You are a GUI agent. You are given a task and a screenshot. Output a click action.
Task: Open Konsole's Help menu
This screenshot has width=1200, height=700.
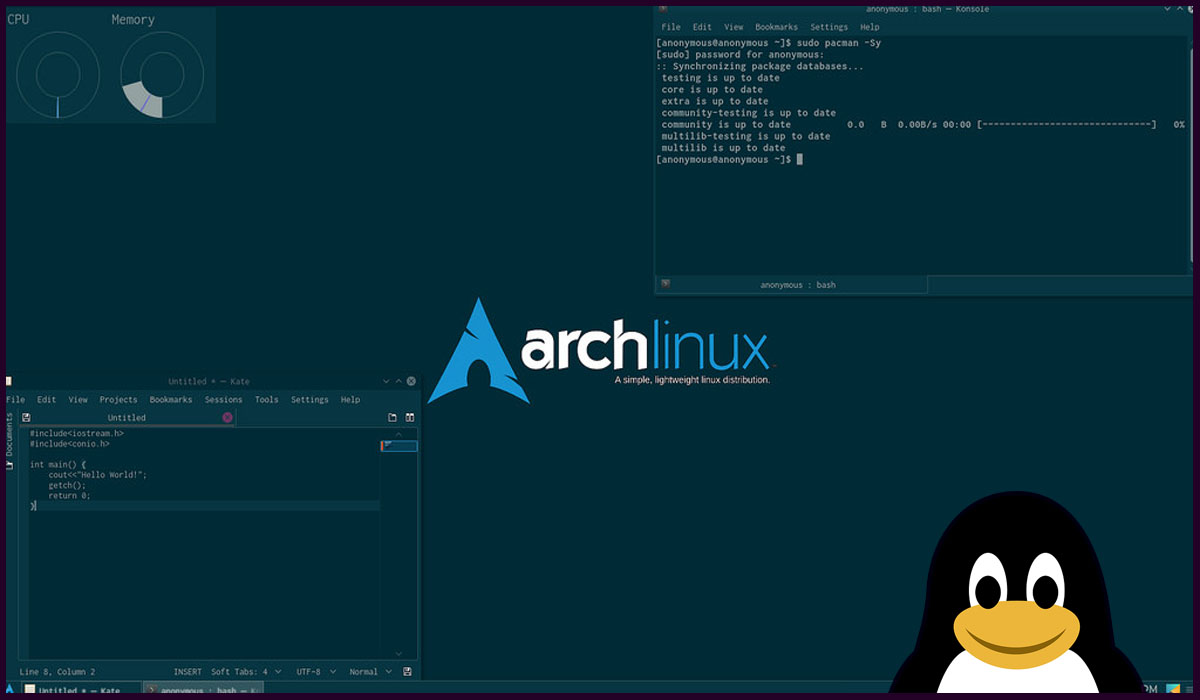[x=870, y=27]
